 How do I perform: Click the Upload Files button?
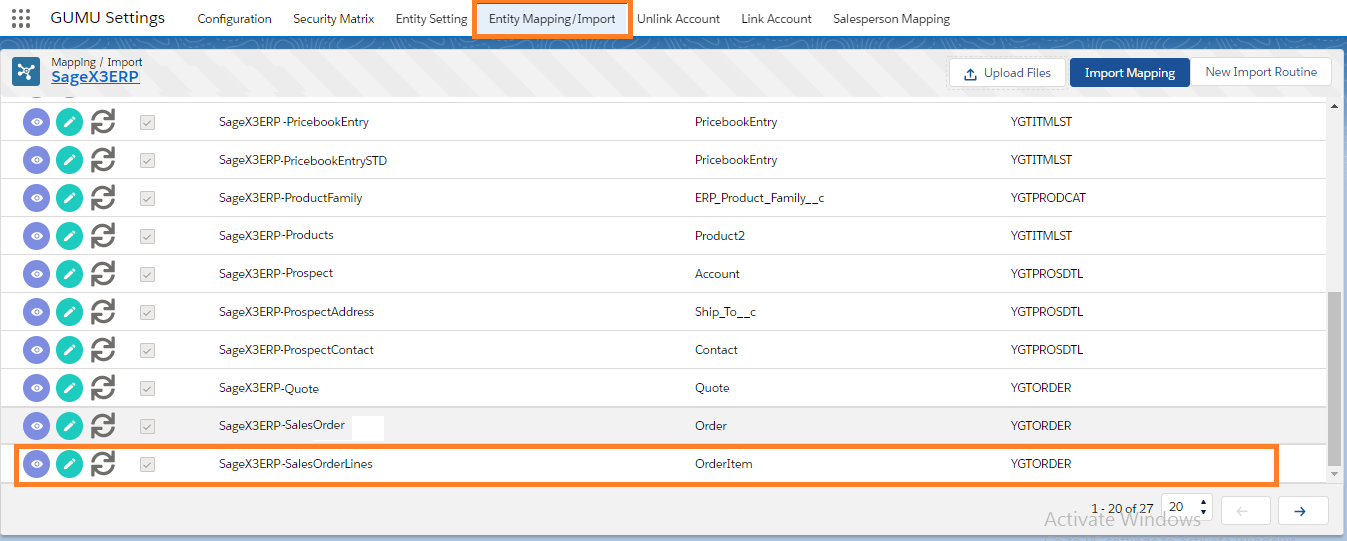(x=1007, y=73)
